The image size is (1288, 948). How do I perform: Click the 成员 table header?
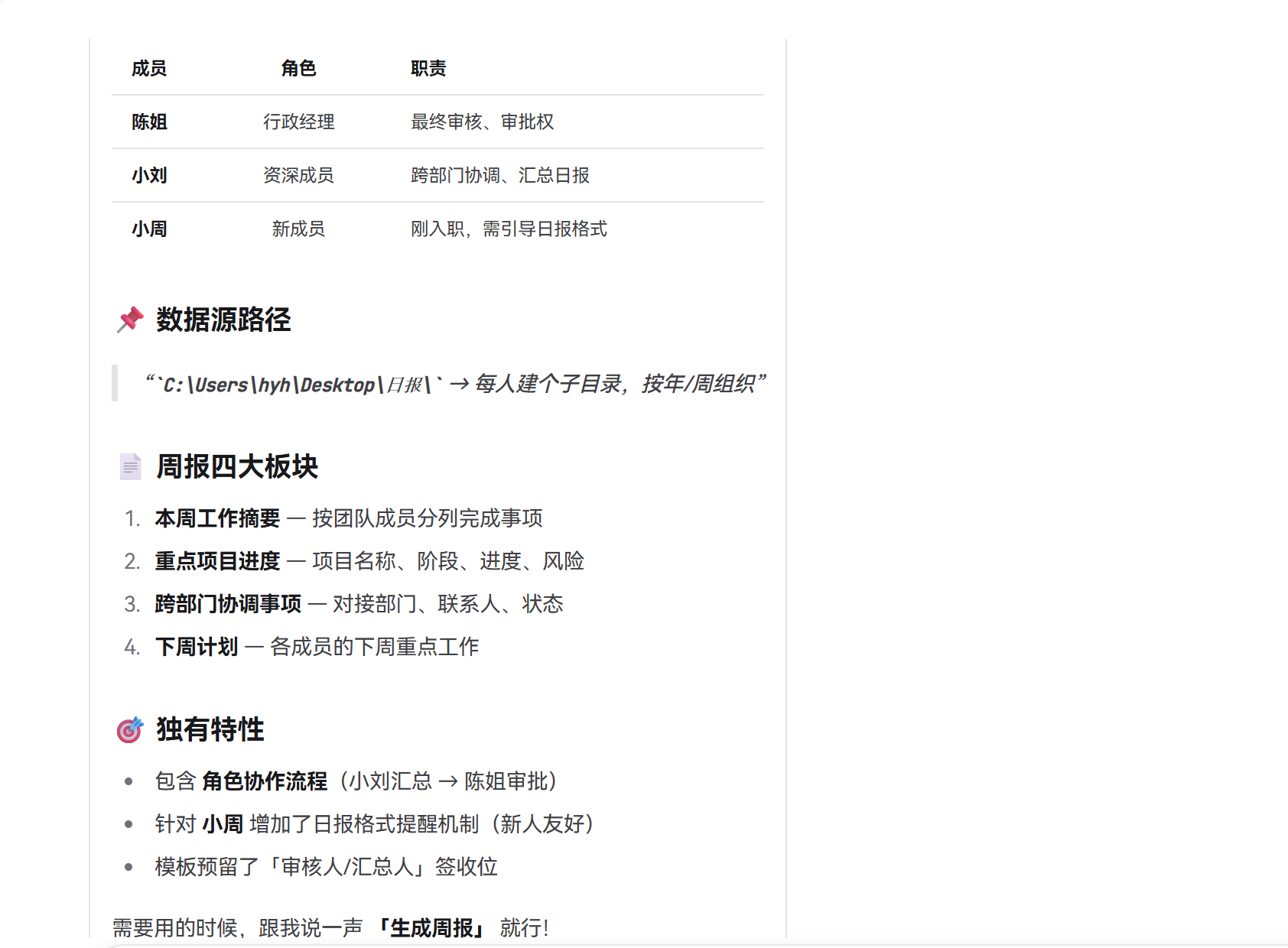[x=149, y=69]
